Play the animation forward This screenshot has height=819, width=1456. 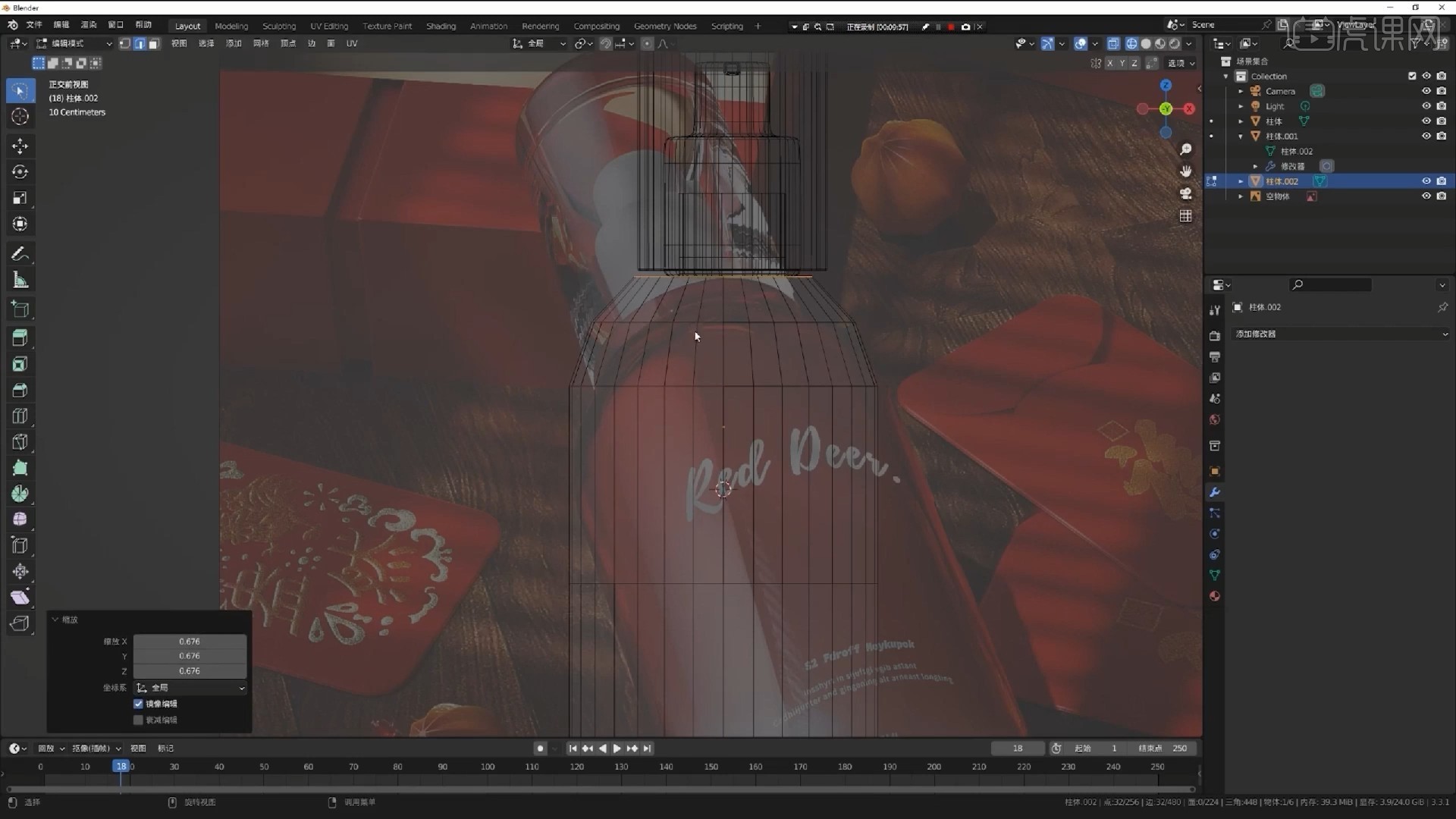pyautogui.click(x=617, y=748)
